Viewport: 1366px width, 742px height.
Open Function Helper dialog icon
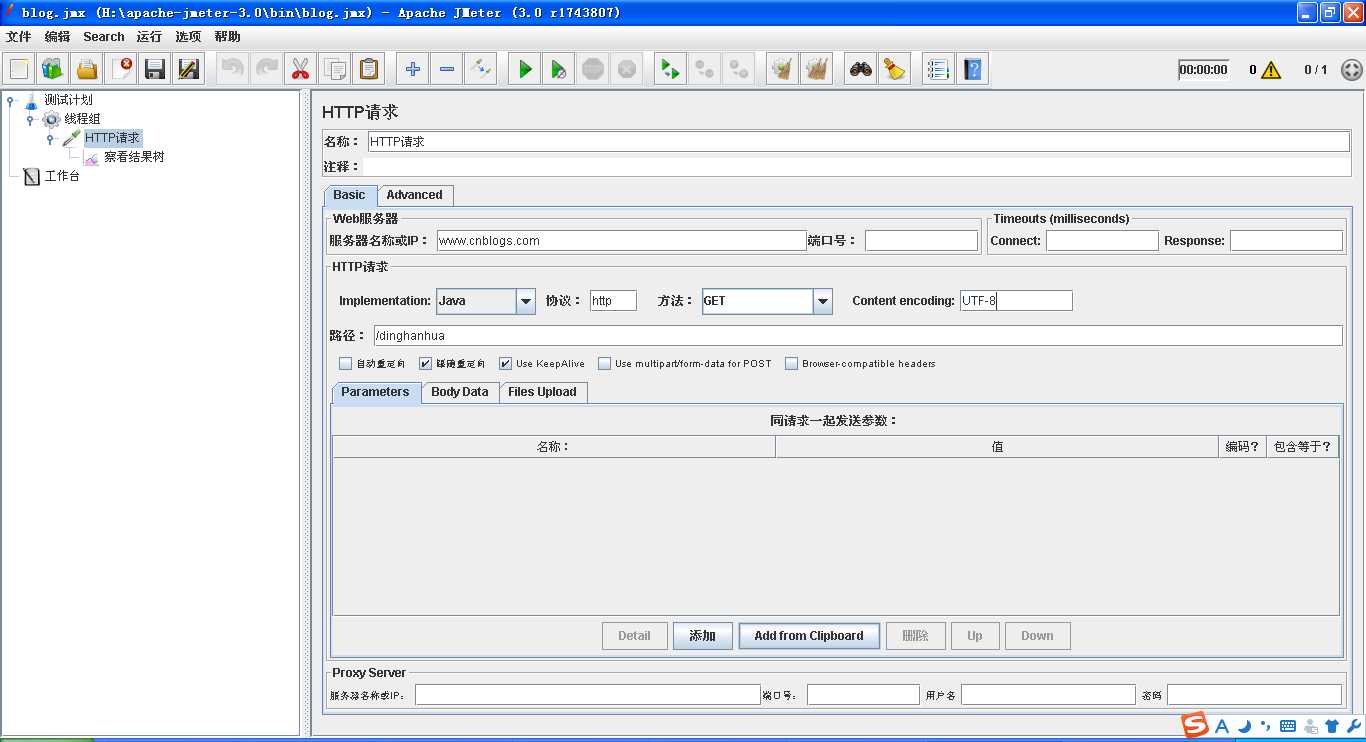pos(938,69)
